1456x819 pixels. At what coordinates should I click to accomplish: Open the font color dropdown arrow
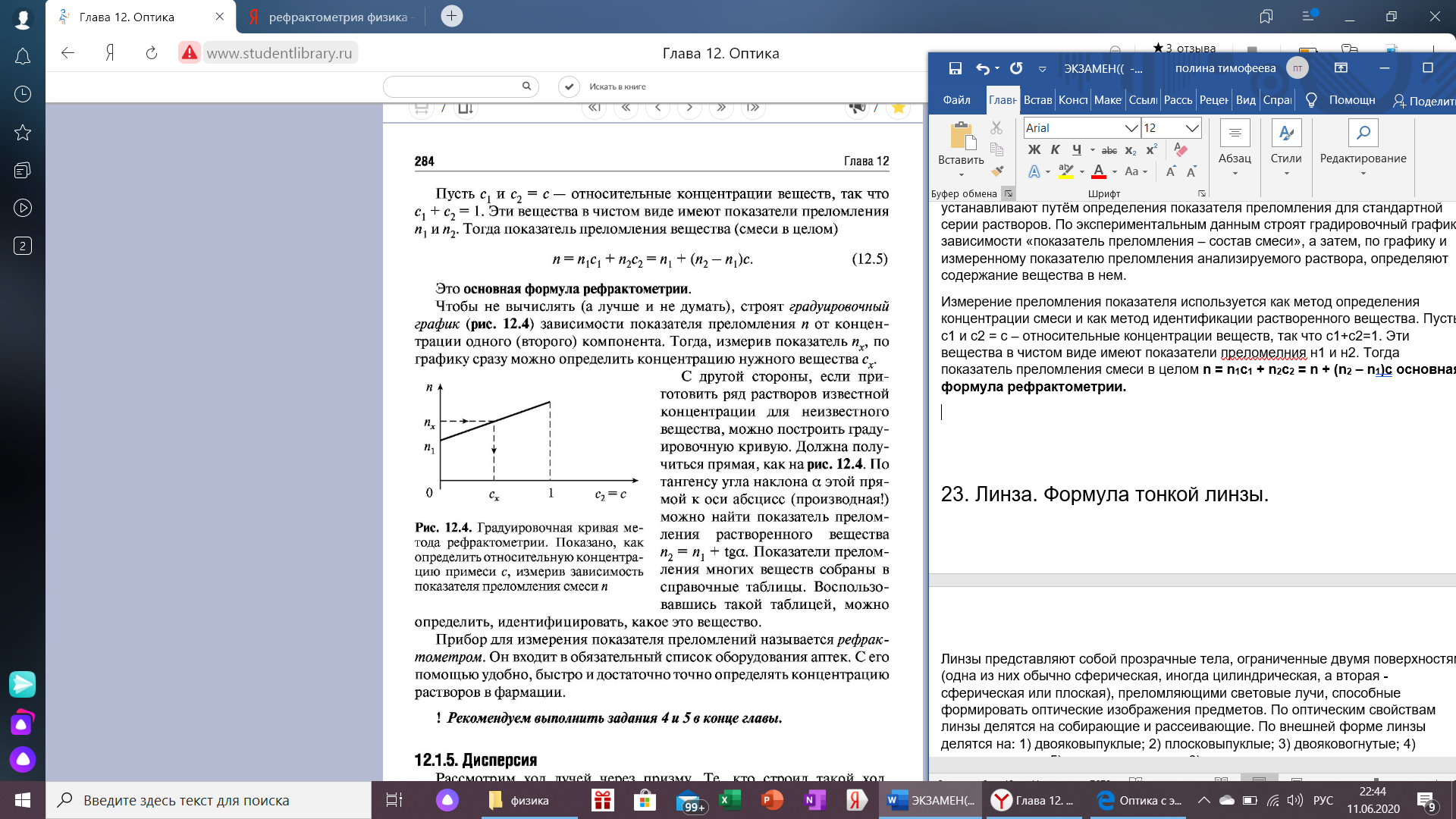click(1115, 172)
